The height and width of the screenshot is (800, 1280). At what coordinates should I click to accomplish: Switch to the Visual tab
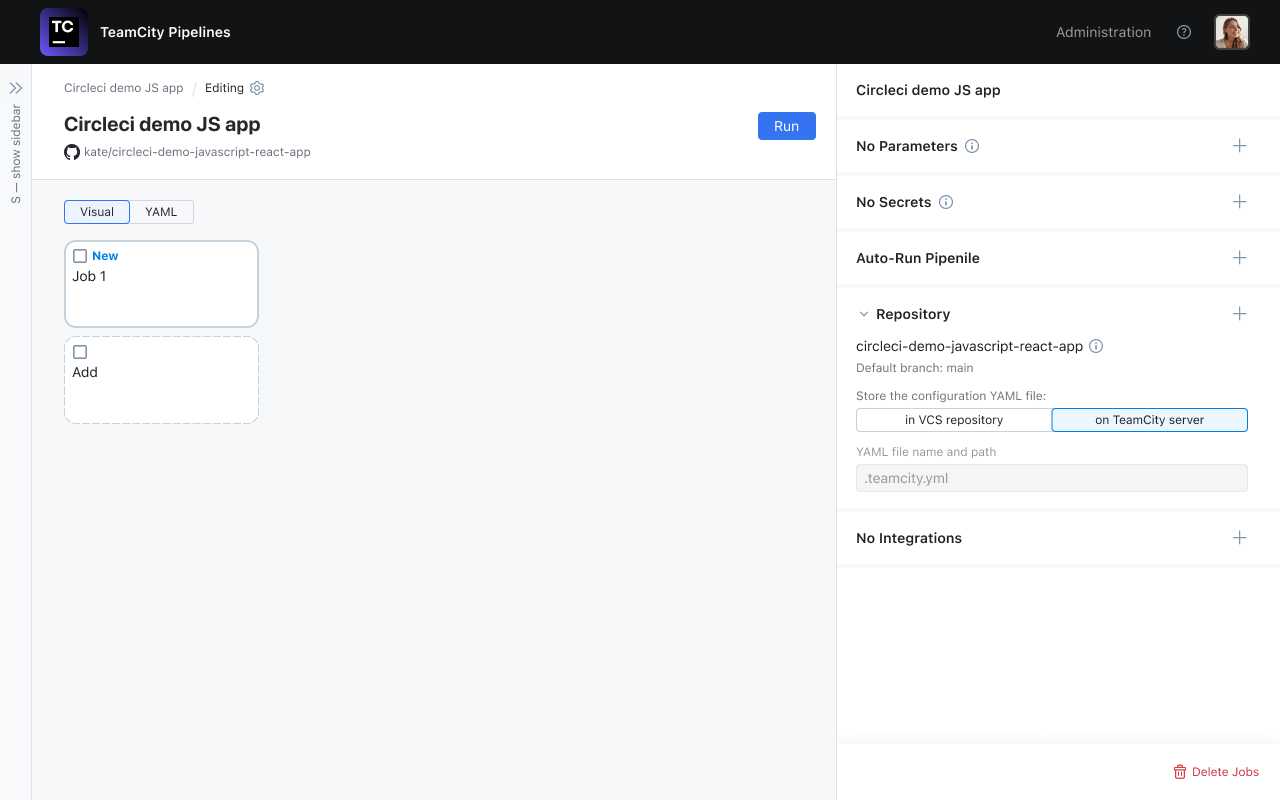(x=97, y=212)
